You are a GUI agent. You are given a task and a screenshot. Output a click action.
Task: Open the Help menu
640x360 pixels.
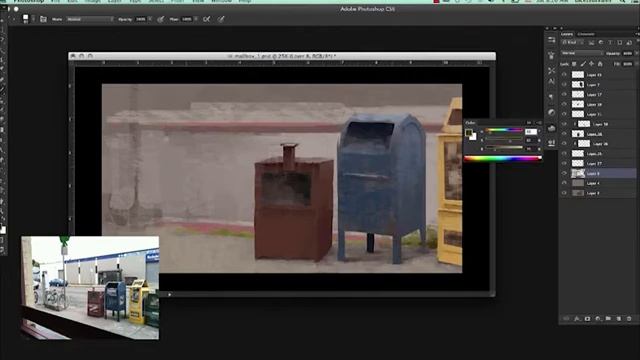click(x=244, y=1)
